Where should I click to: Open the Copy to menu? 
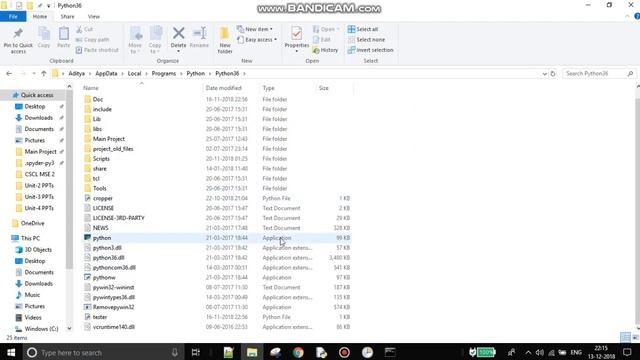pos(155,40)
